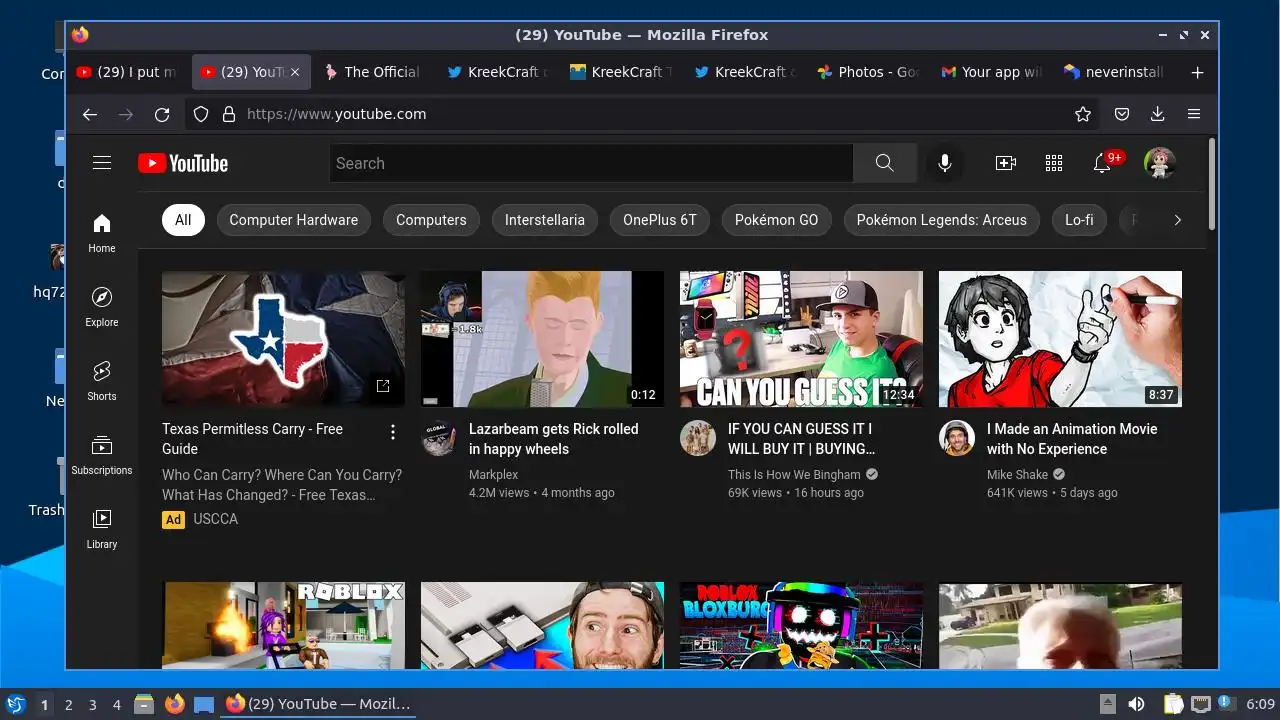
Task: Switch to the "(29) I put m" tab
Action: [x=126, y=72]
